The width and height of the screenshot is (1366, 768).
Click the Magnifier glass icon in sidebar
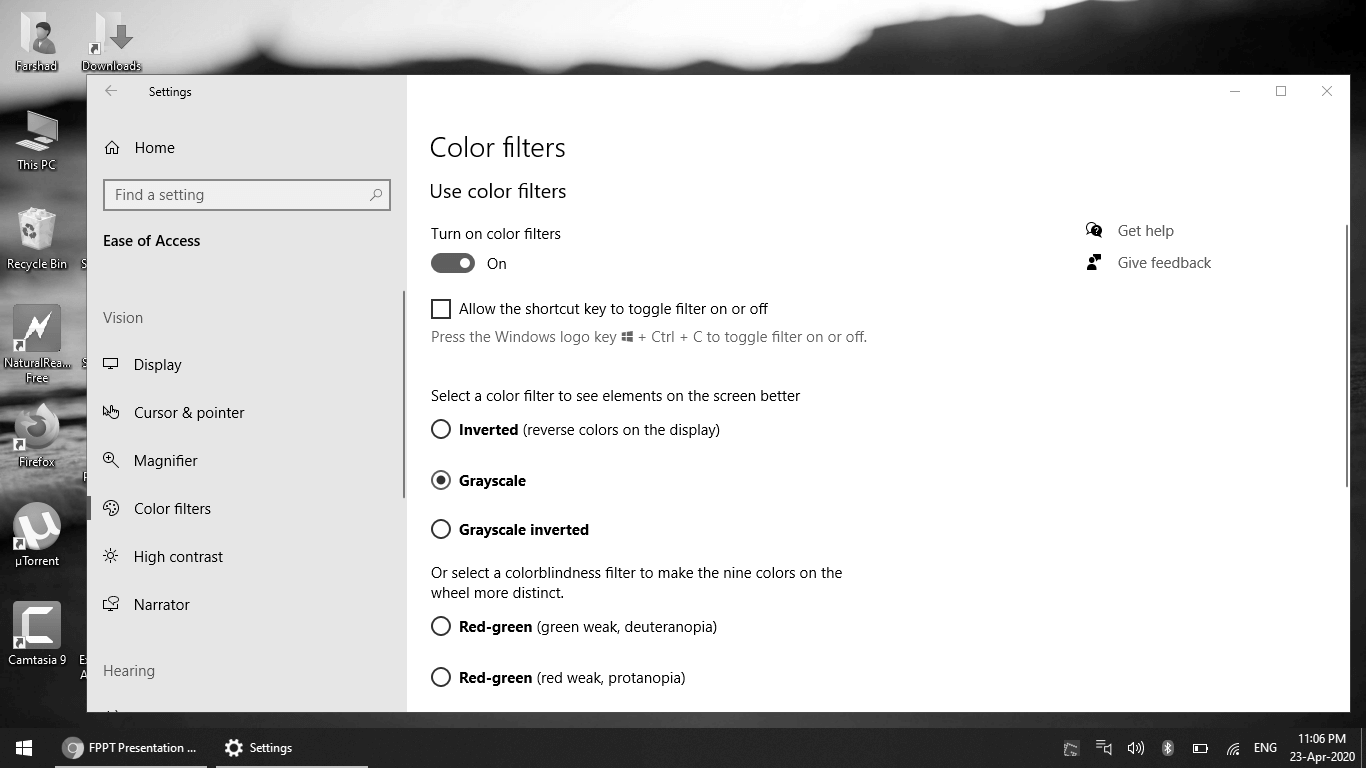(111, 460)
